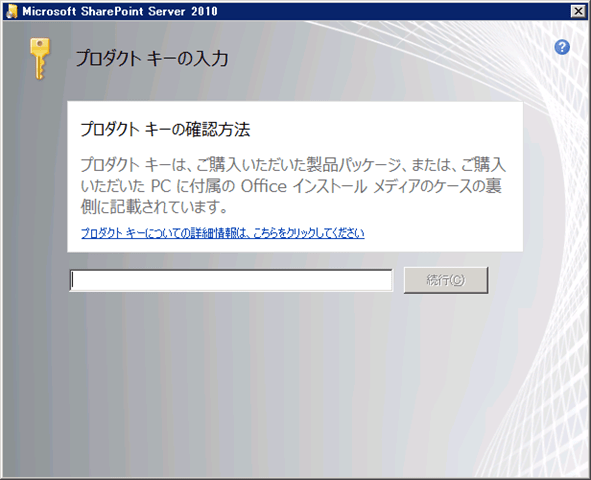Open help via blue question mark icon

[x=562, y=47]
